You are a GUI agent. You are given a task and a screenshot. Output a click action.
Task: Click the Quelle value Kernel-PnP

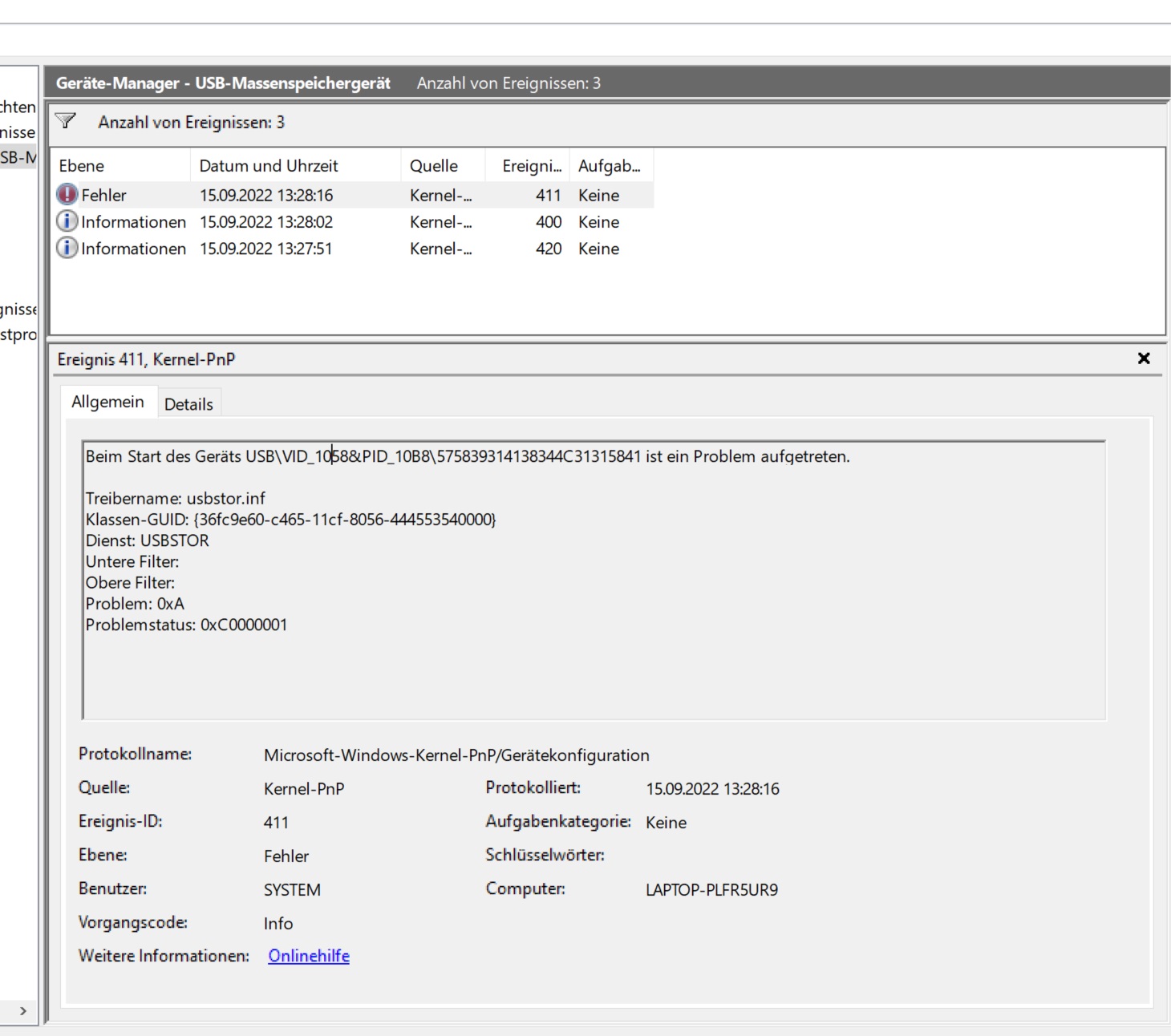coord(304,789)
